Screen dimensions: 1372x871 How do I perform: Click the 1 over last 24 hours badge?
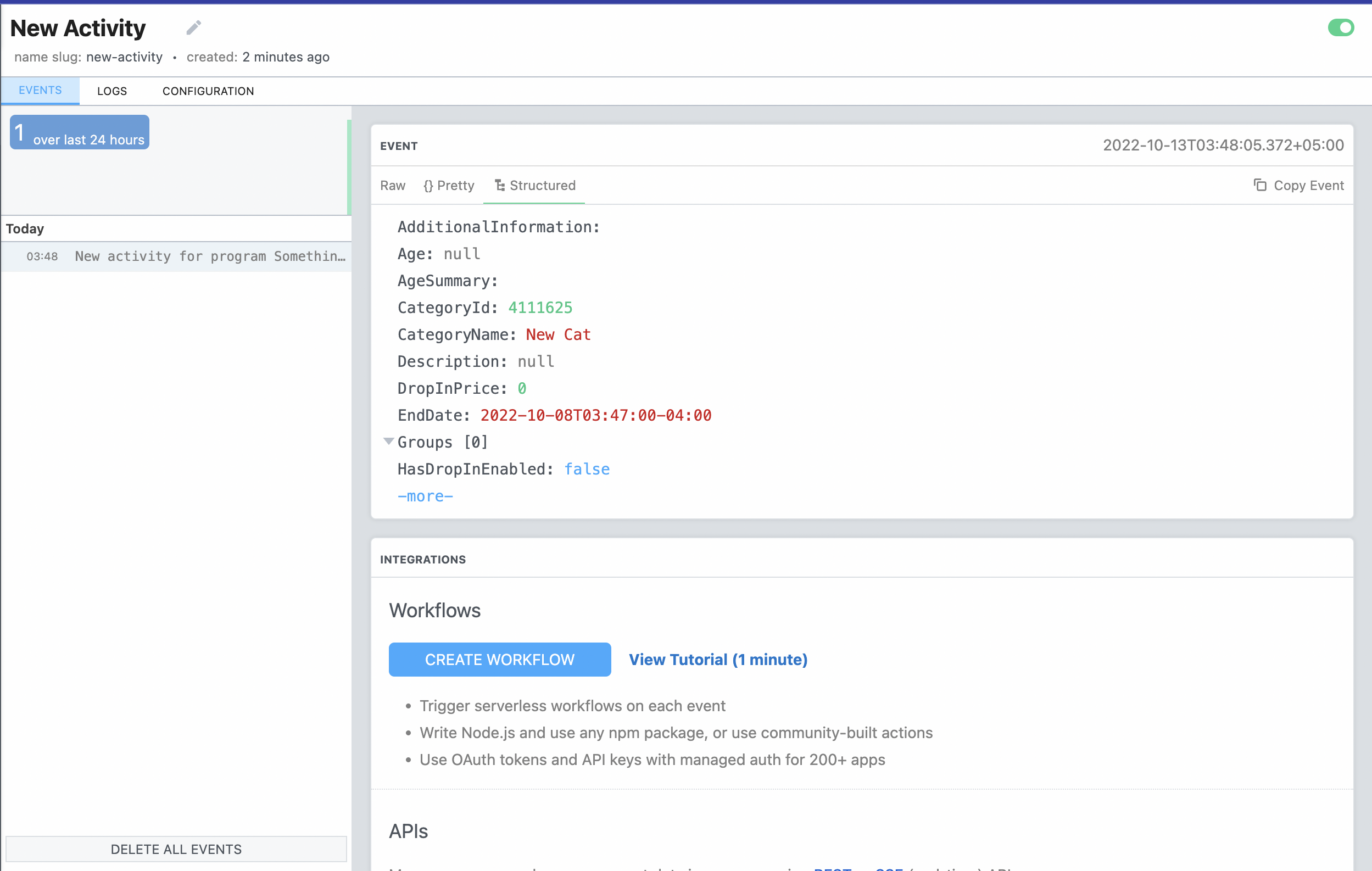click(x=80, y=133)
